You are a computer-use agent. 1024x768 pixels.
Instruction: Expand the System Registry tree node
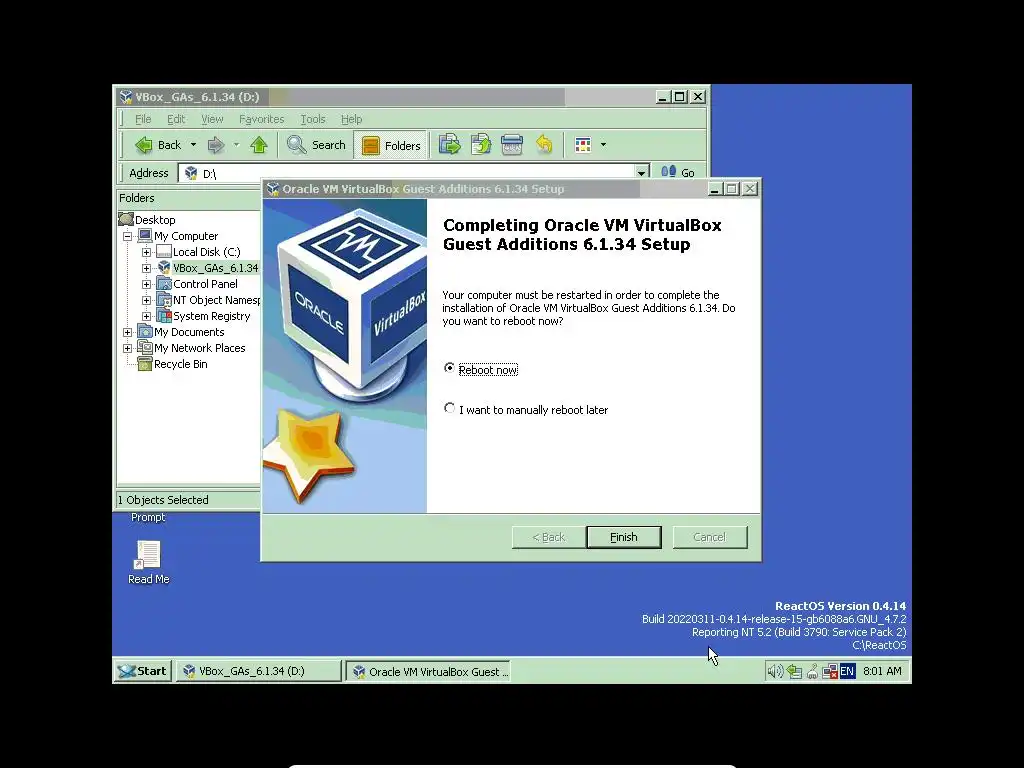tap(146, 316)
